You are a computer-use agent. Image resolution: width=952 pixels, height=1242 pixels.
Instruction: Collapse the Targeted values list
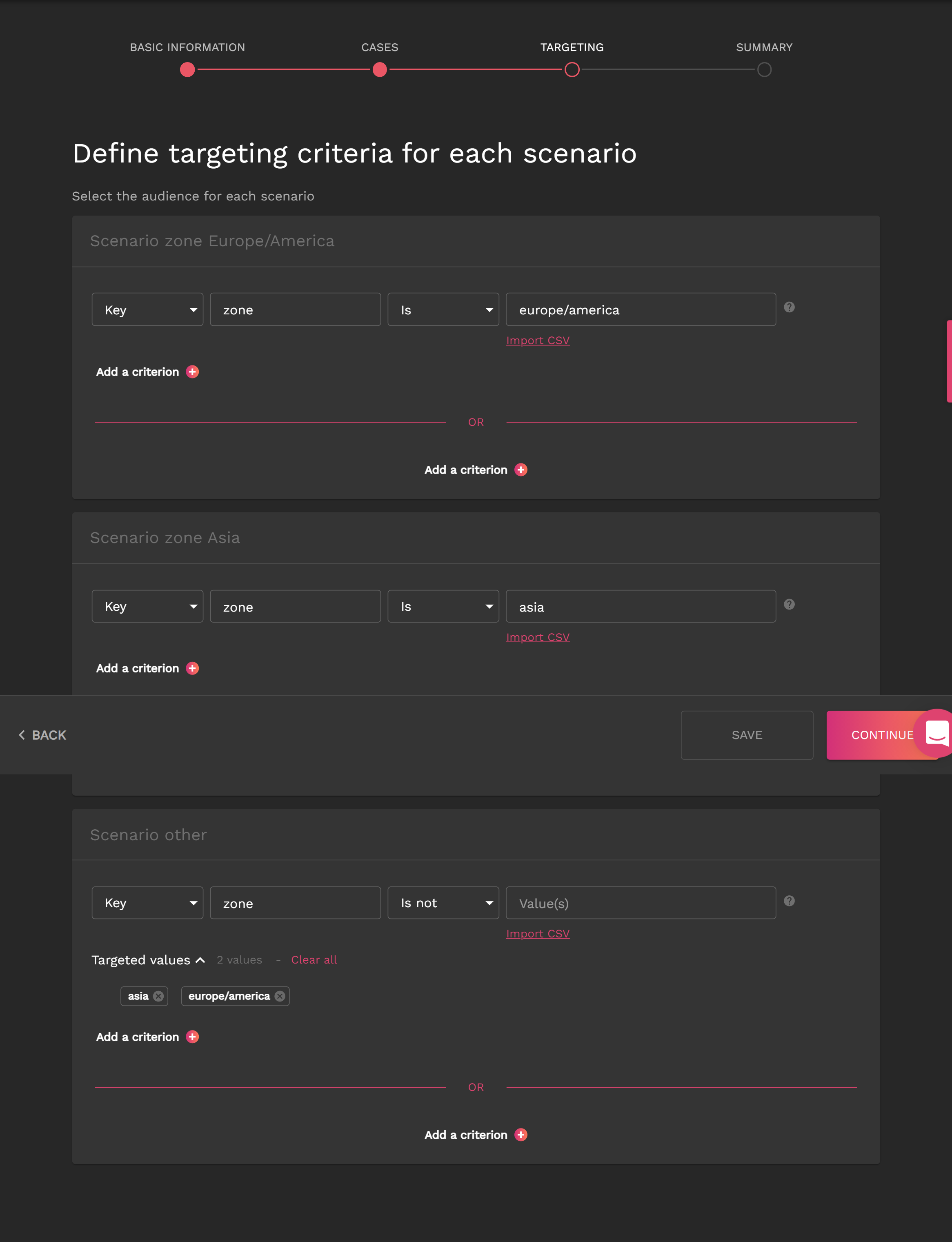click(x=200, y=960)
